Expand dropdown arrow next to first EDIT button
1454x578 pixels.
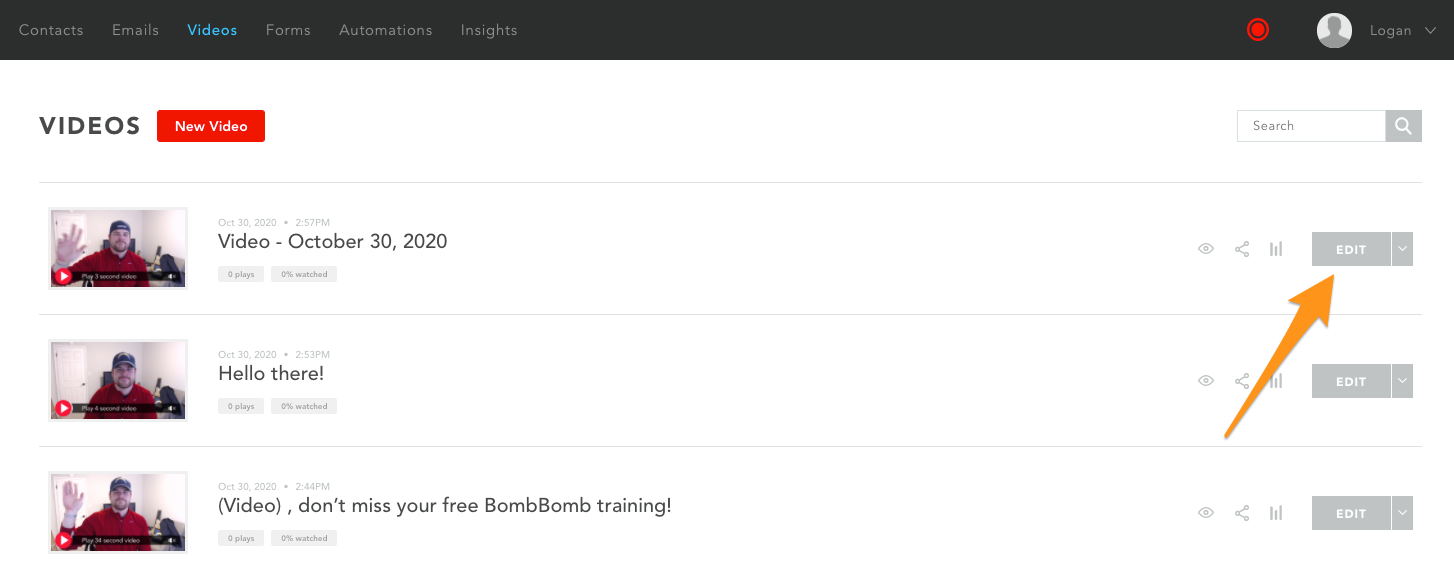coord(1402,249)
